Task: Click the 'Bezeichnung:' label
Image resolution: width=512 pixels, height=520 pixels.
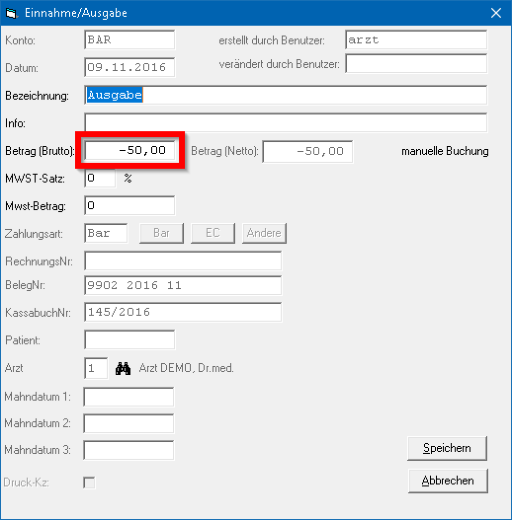Action: pyautogui.click(x=37, y=96)
